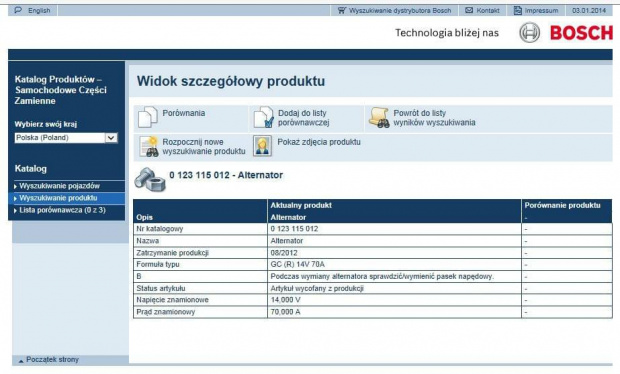Click the date 03.01.2014 in top bar

(589, 11)
